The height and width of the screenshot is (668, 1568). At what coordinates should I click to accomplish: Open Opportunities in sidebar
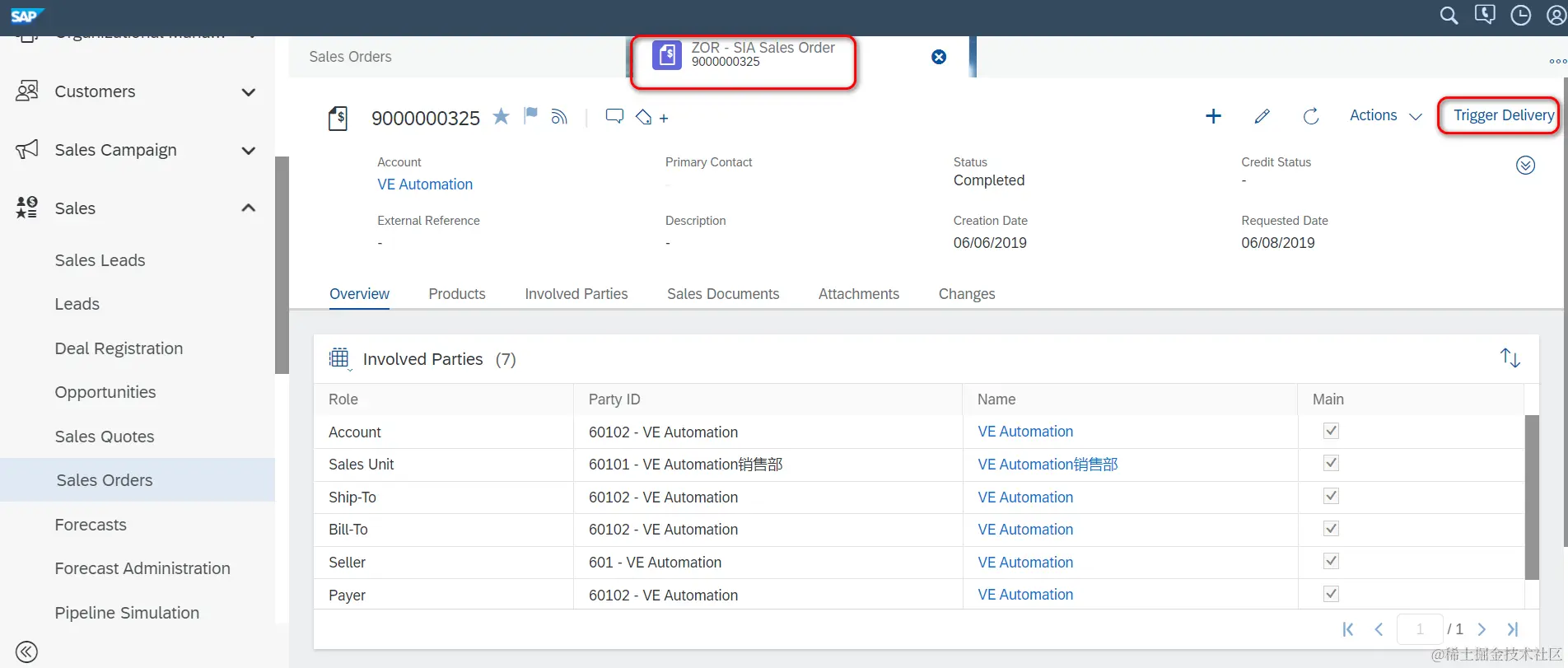[x=105, y=392]
